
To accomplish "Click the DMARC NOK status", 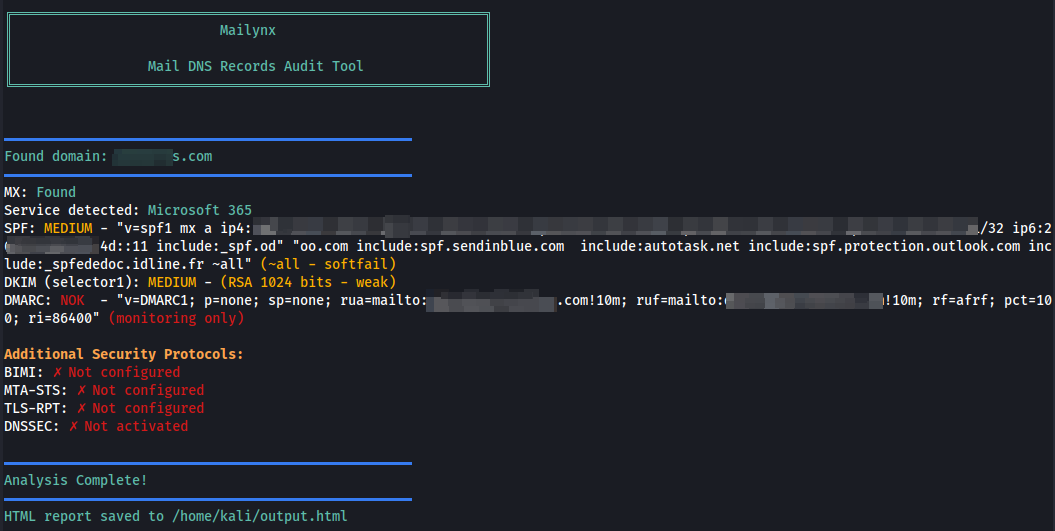I will 73,300.
